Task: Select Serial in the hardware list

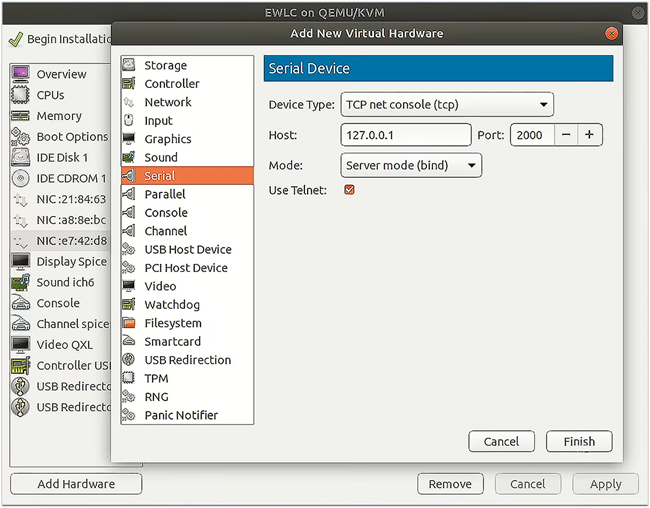Action: pyautogui.click(x=187, y=175)
